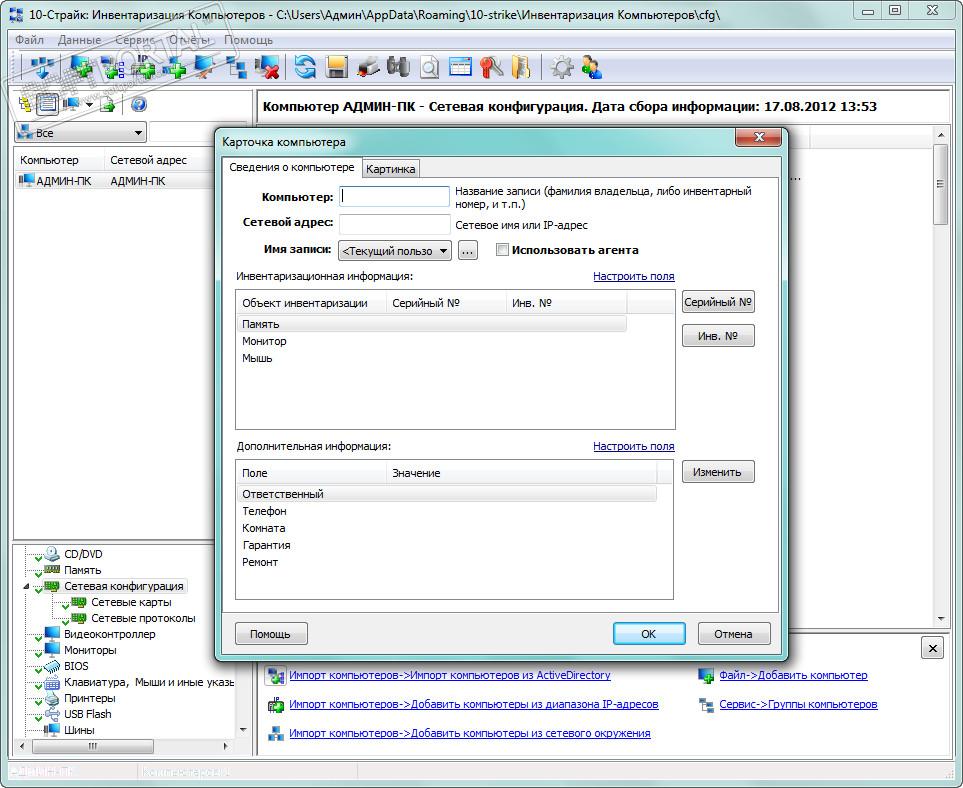Click Настроить поля link for inventory information

tap(634, 276)
